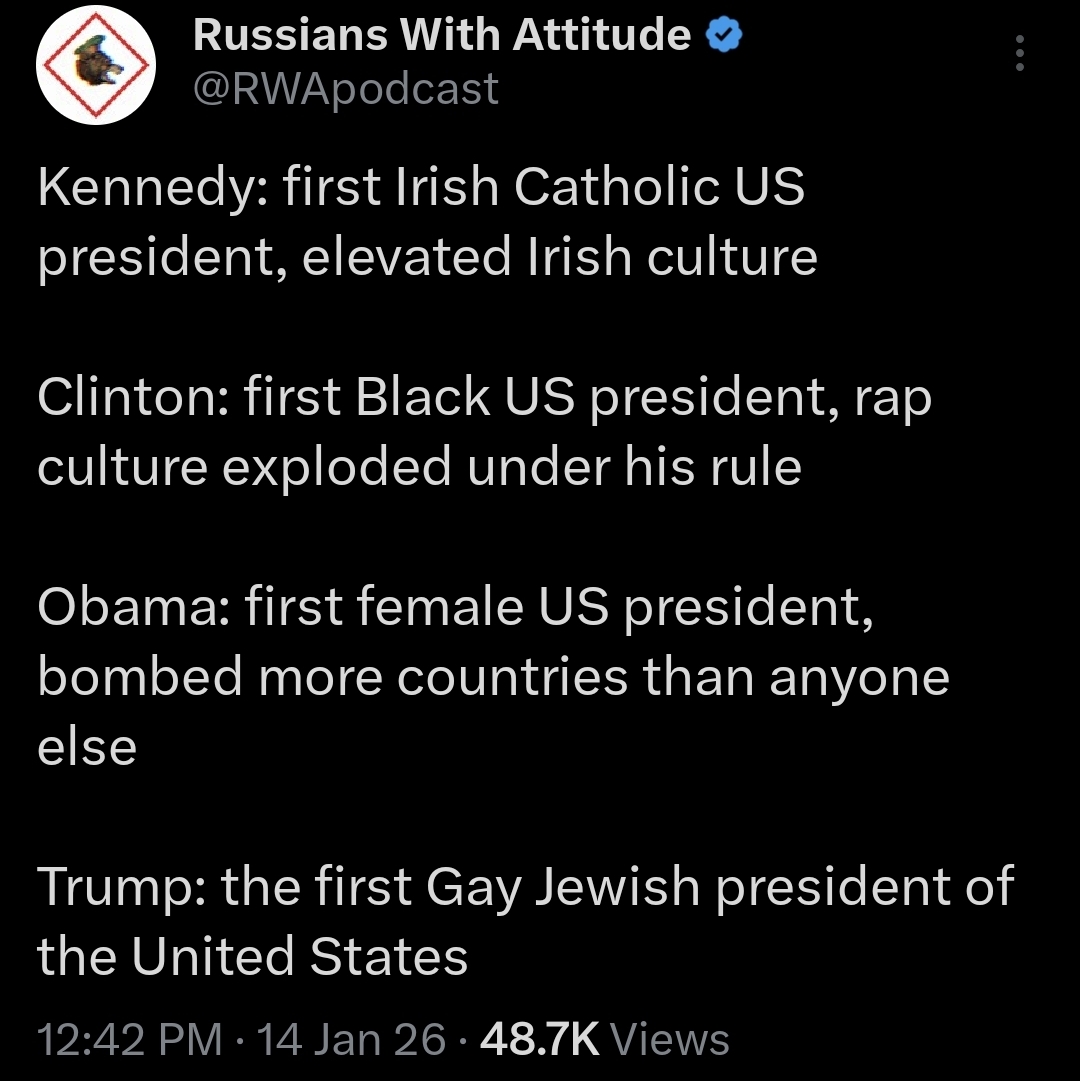Click the 48.7K view count number
This screenshot has height=1081, width=1080.
pos(540,1040)
